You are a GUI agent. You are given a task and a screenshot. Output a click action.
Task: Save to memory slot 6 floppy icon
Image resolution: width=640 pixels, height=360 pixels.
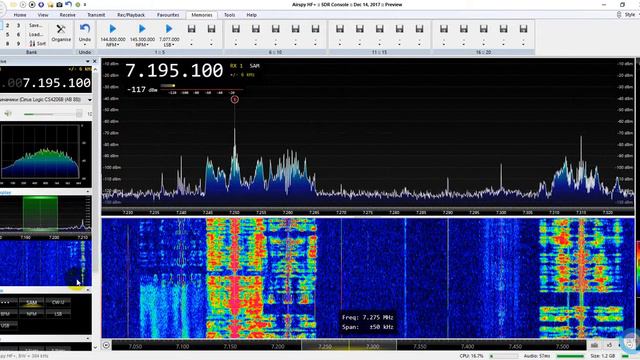point(236,29)
